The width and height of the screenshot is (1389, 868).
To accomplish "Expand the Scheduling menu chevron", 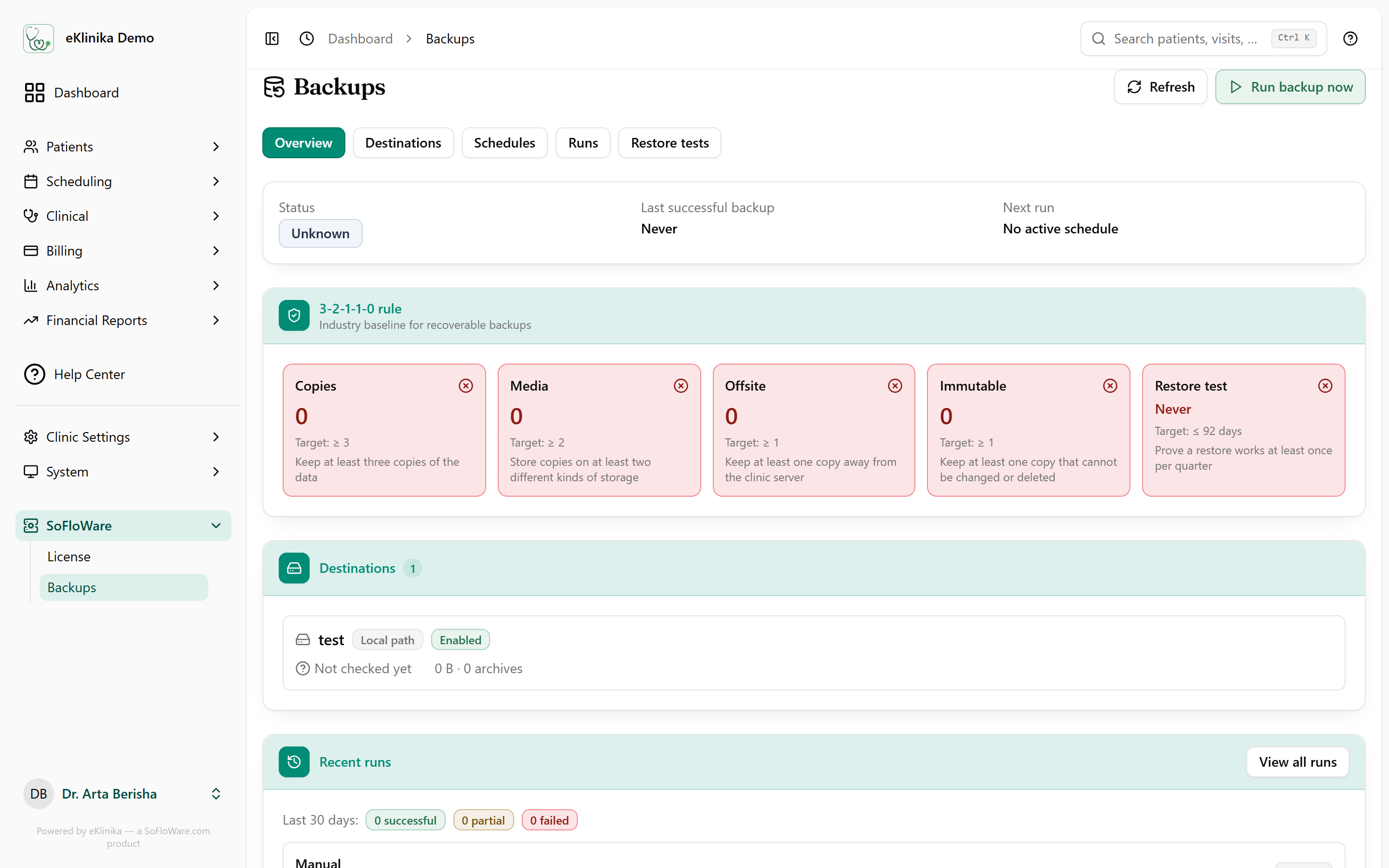I will point(216,181).
